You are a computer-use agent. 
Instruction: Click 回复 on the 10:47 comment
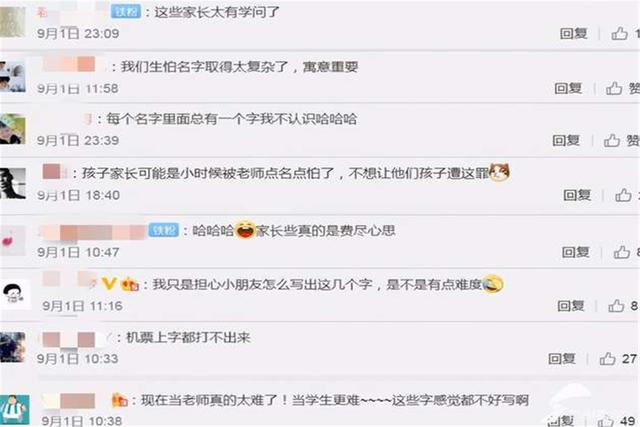click(x=576, y=252)
